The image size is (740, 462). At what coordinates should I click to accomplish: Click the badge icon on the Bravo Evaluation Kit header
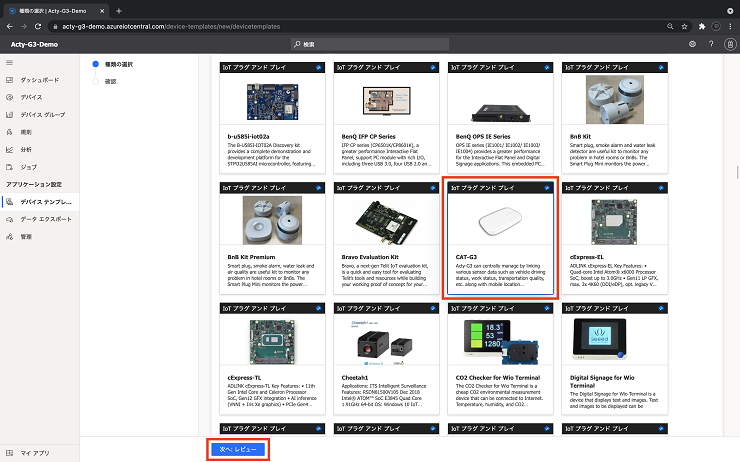(x=433, y=188)
